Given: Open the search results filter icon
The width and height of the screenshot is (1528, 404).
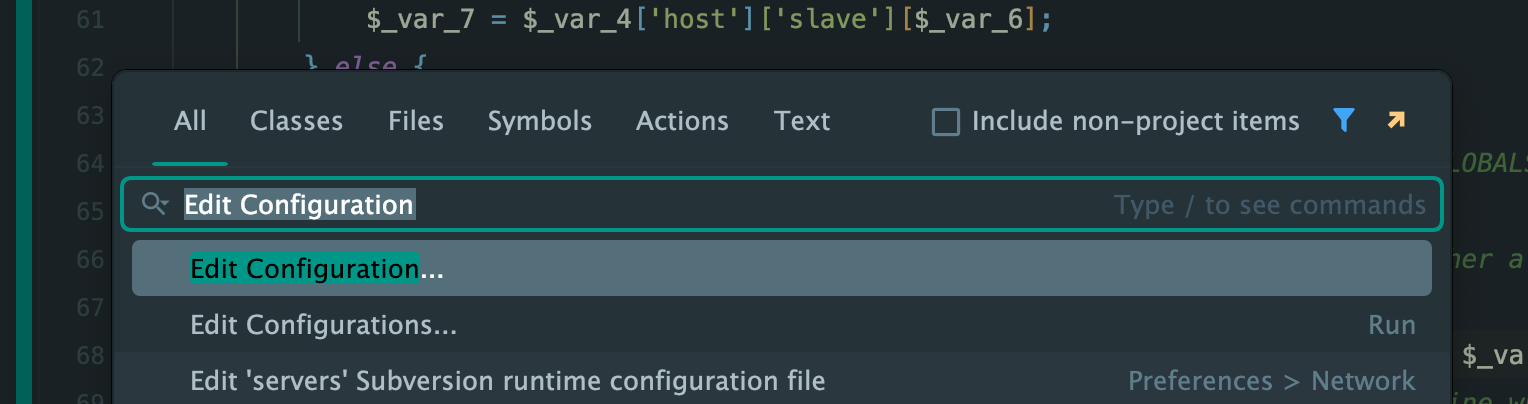Looking at the screenshot, I should click(1344, 121).
